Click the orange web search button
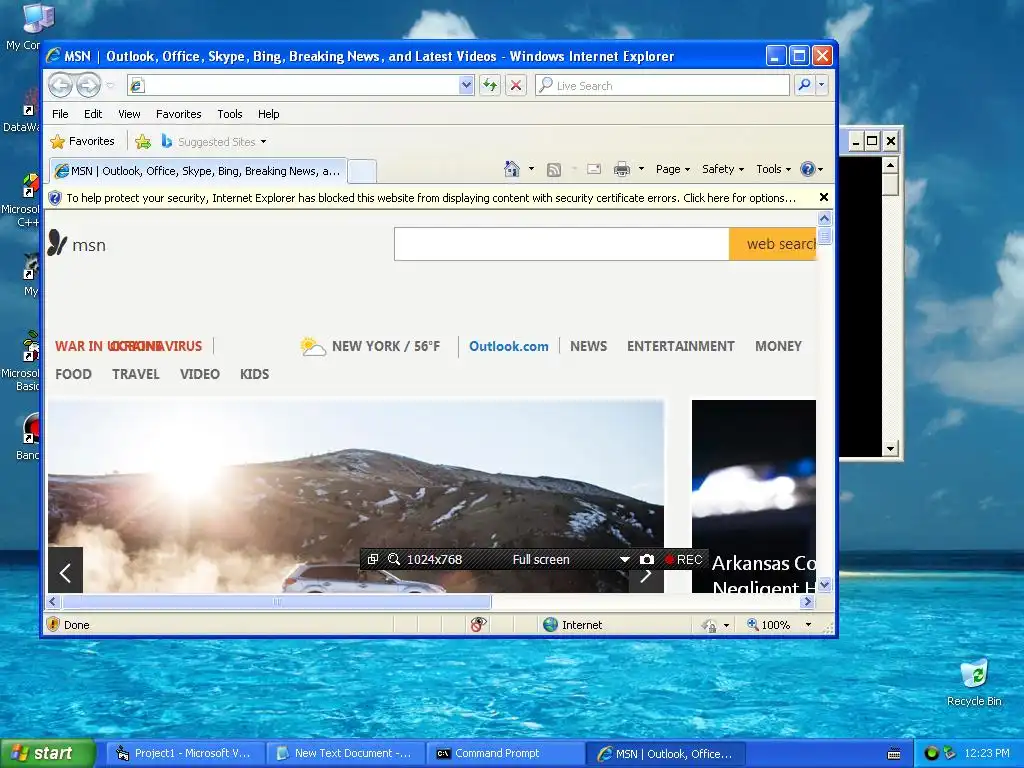The height and width of the screenshot is (768, 1024). click(x=773, y=244)
